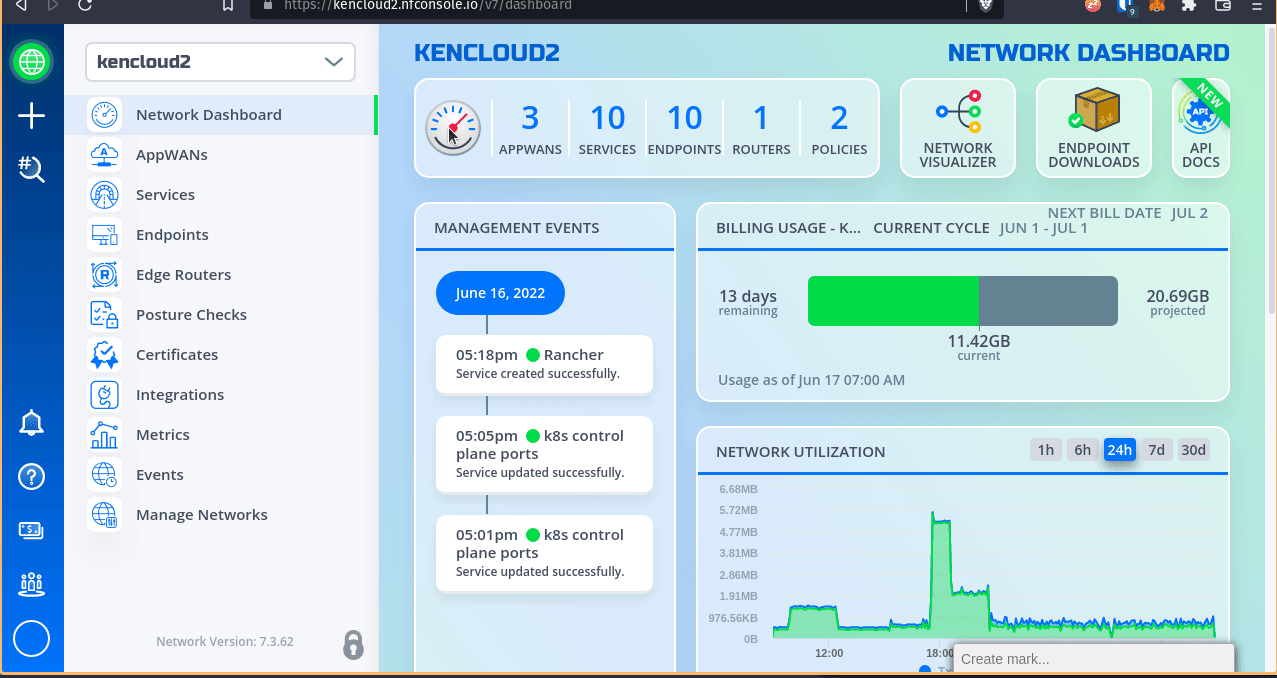Viewport: 1277px width, 678px height.
Task: Open the 10 Endpoints summary tile
Action: coord(684,128)
